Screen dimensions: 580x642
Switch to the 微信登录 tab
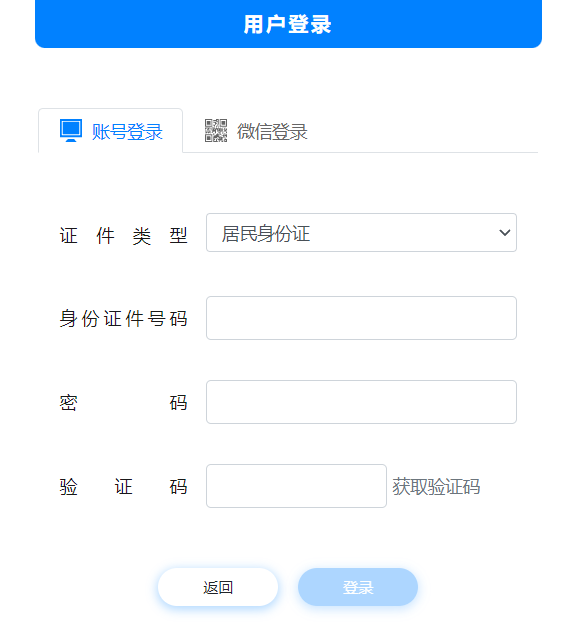pos(256,131)
